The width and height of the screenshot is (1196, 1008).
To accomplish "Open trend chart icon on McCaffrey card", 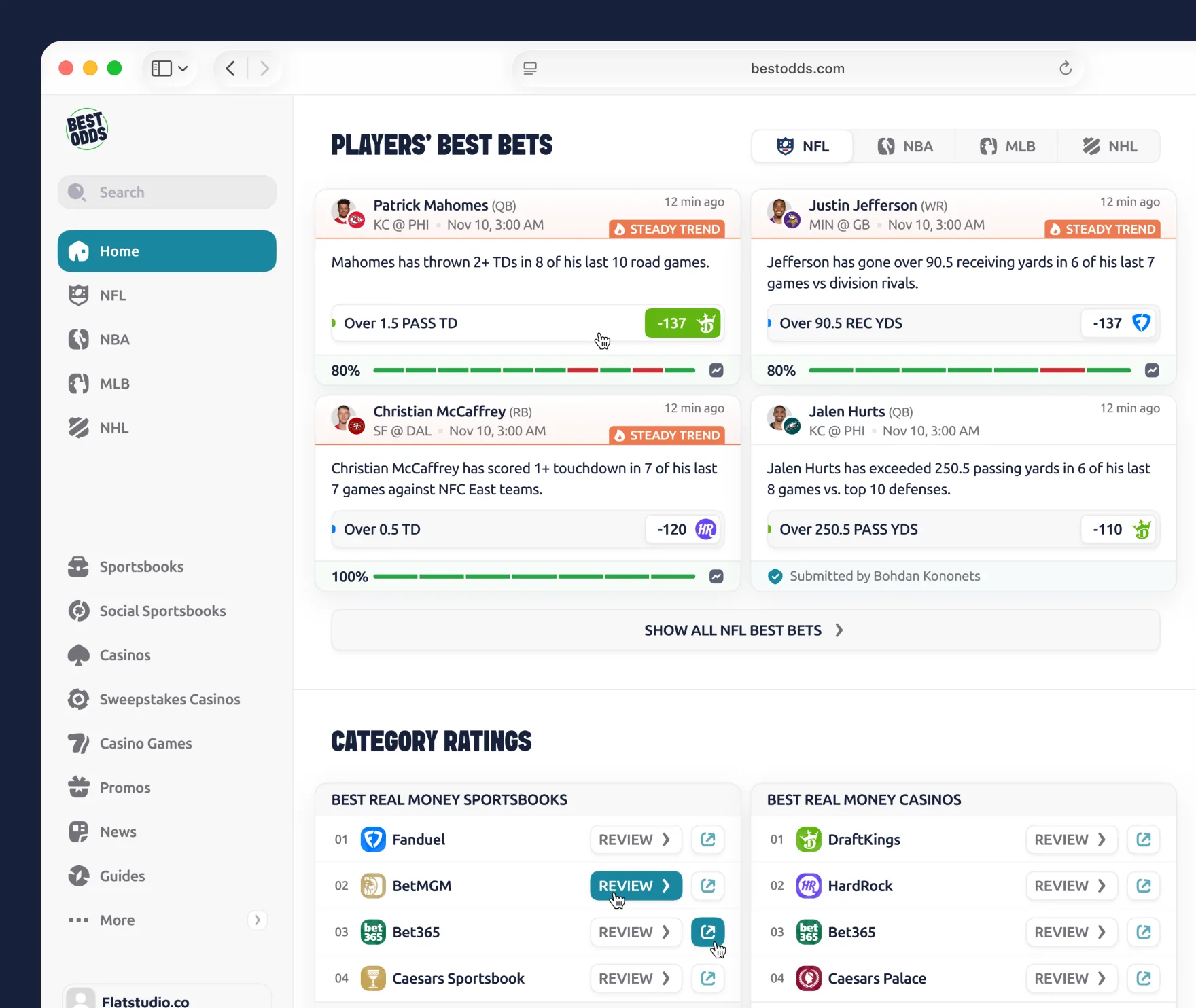I will tap(716, 577).
